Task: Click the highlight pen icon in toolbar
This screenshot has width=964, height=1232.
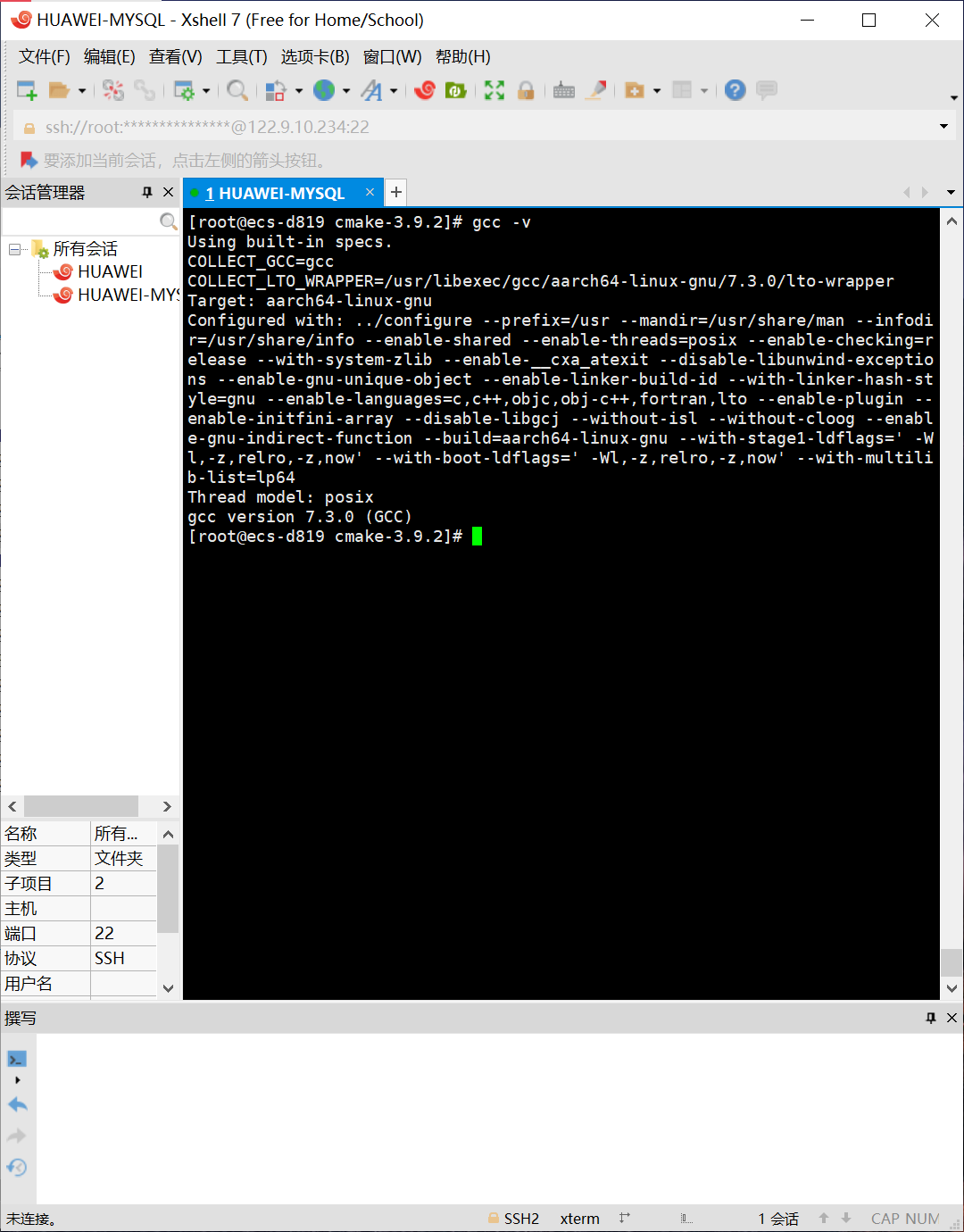Action: (x=597, y=90)
